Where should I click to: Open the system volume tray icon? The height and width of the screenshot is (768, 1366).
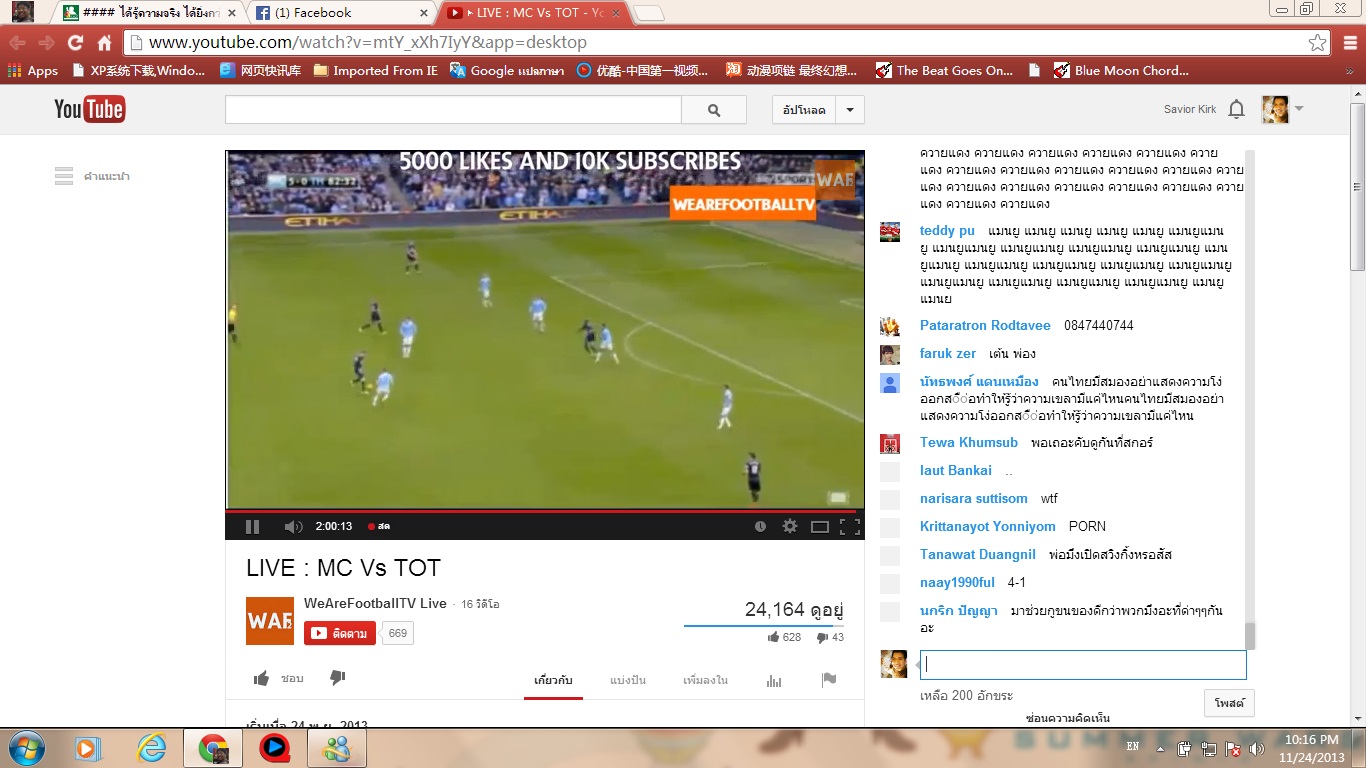tap(1256, 748)
